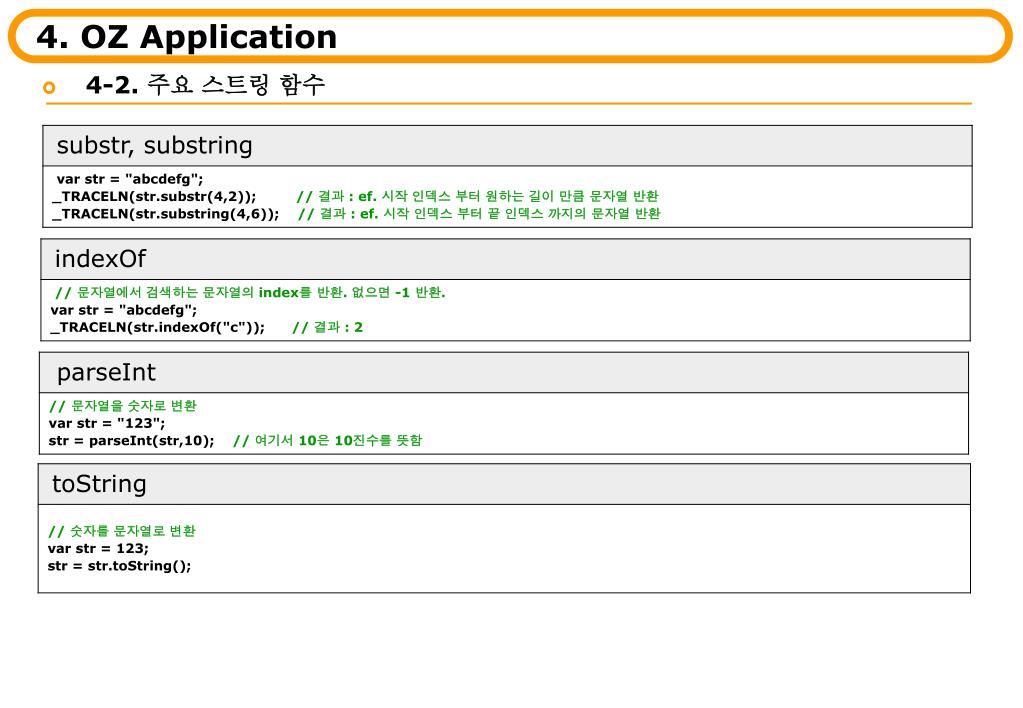Select the 'parseInt' section header
Image resolution: width=1023 pixels, height=708 pixels.
(x=504, y=373)
